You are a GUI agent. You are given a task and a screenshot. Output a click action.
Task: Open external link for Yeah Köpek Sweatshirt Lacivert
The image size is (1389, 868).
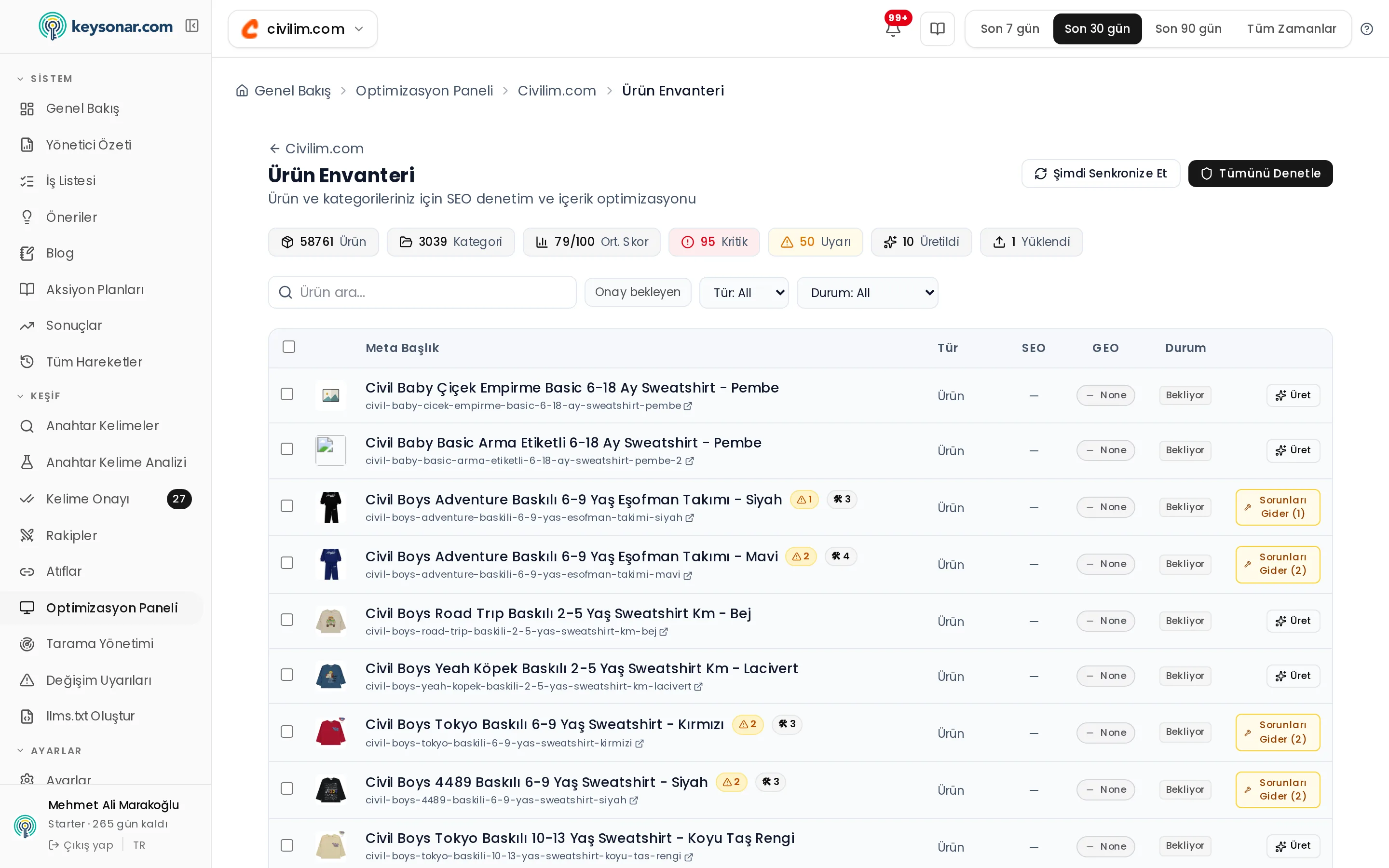[x=698, y=687]
